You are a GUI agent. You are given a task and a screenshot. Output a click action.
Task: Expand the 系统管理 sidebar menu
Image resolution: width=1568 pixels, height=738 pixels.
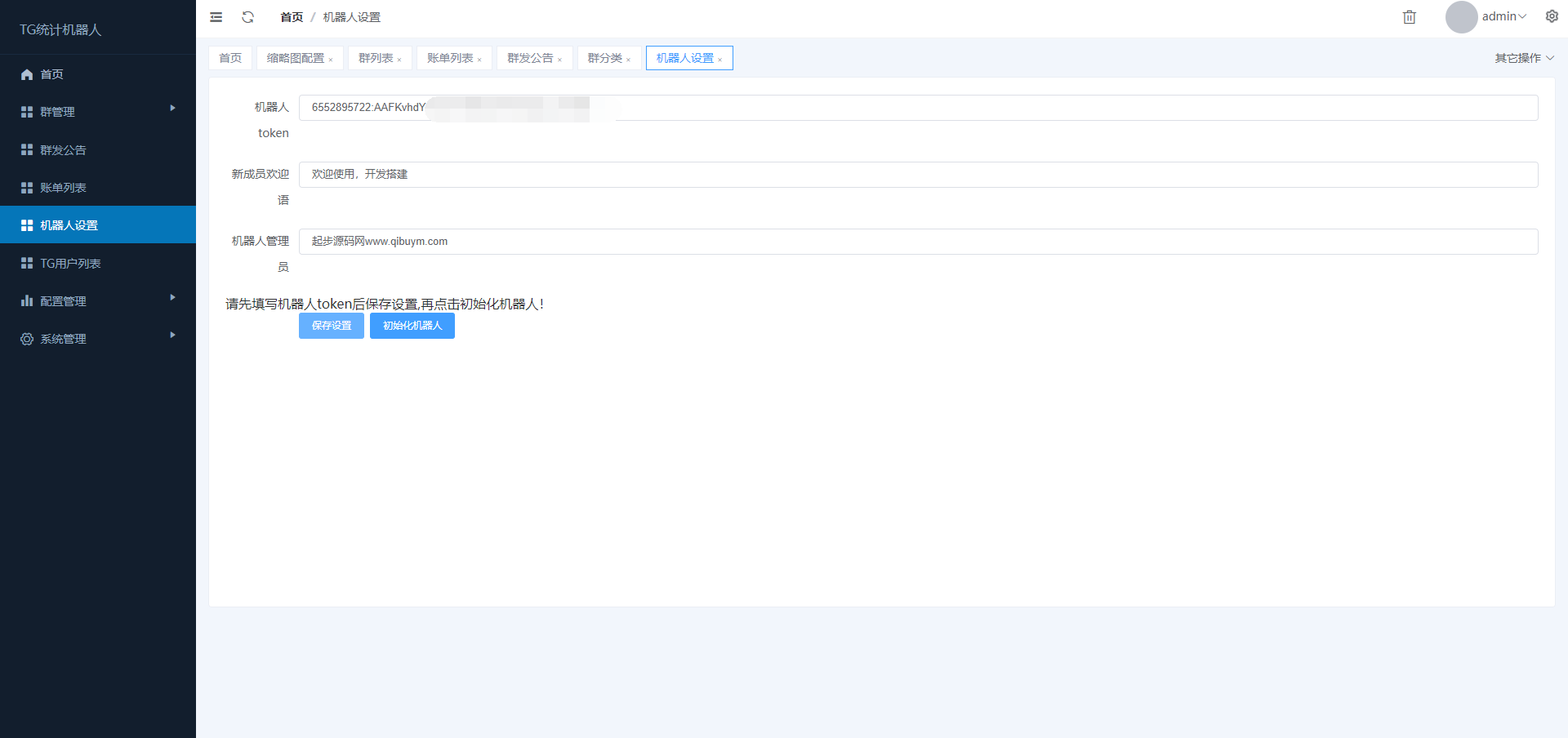click(x=98, y=339)
